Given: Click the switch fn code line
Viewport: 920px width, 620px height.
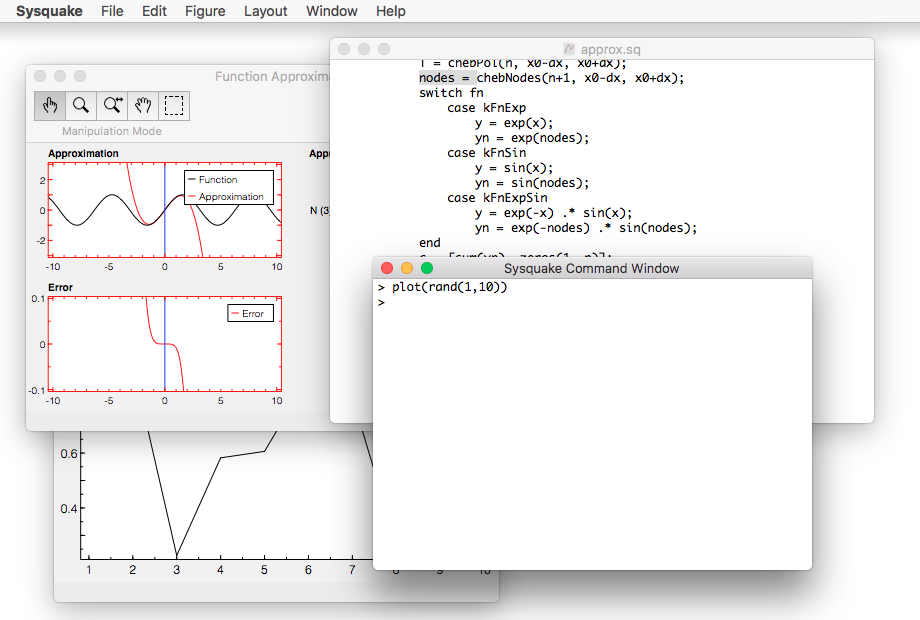Looking at the screenshot, I should point(451,93).
